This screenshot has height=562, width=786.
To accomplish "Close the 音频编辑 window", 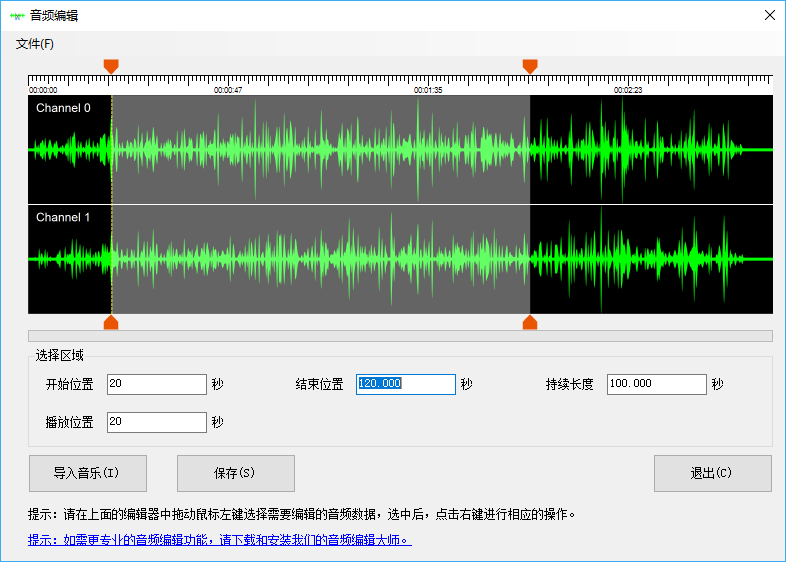I will tap(769, 16).
